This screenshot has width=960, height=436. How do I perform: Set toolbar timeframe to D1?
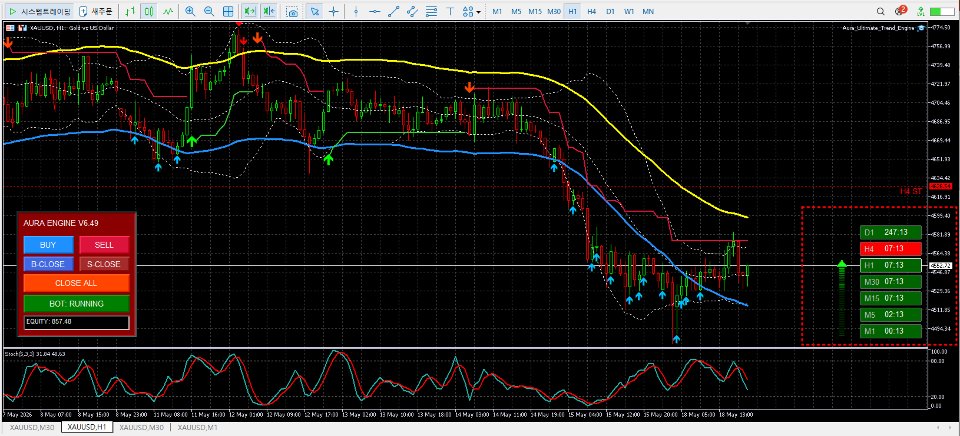[x=610, y=11]
